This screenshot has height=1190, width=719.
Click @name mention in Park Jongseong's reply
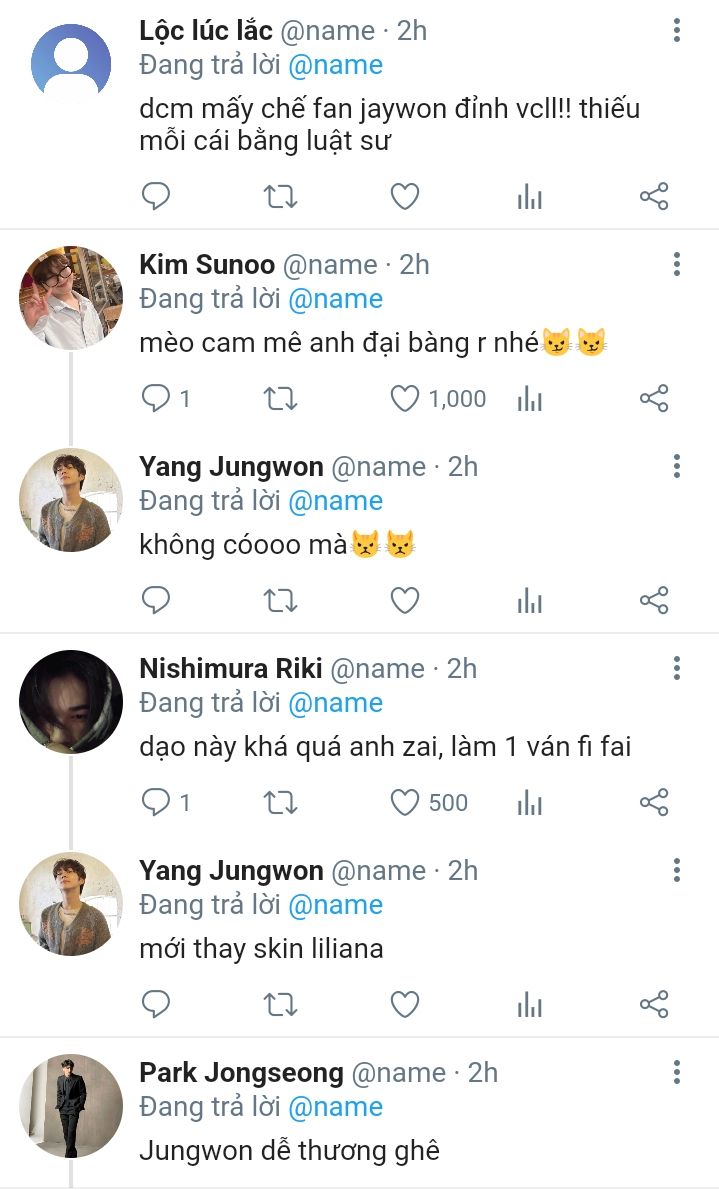335,1107
